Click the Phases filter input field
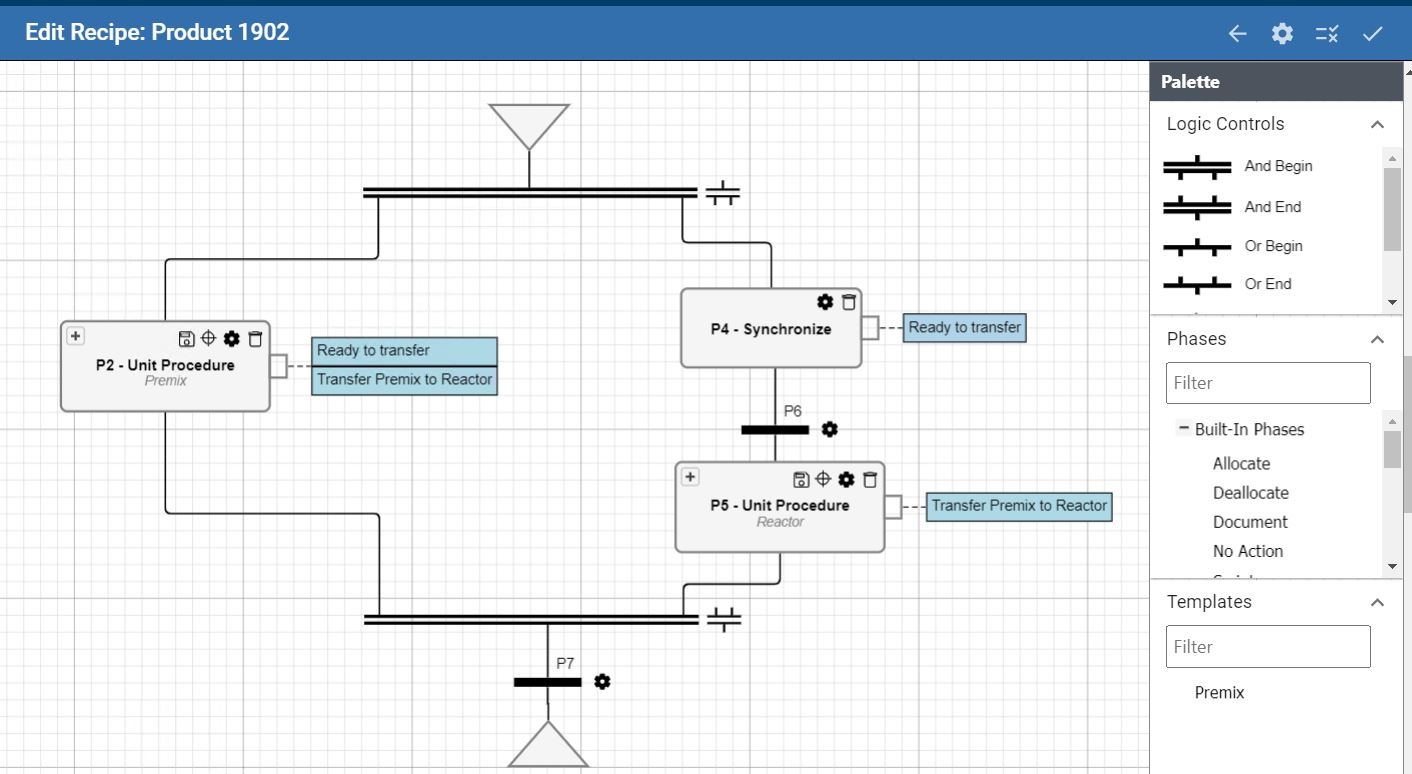1412x774 pixels. [x=1268, y=383]
